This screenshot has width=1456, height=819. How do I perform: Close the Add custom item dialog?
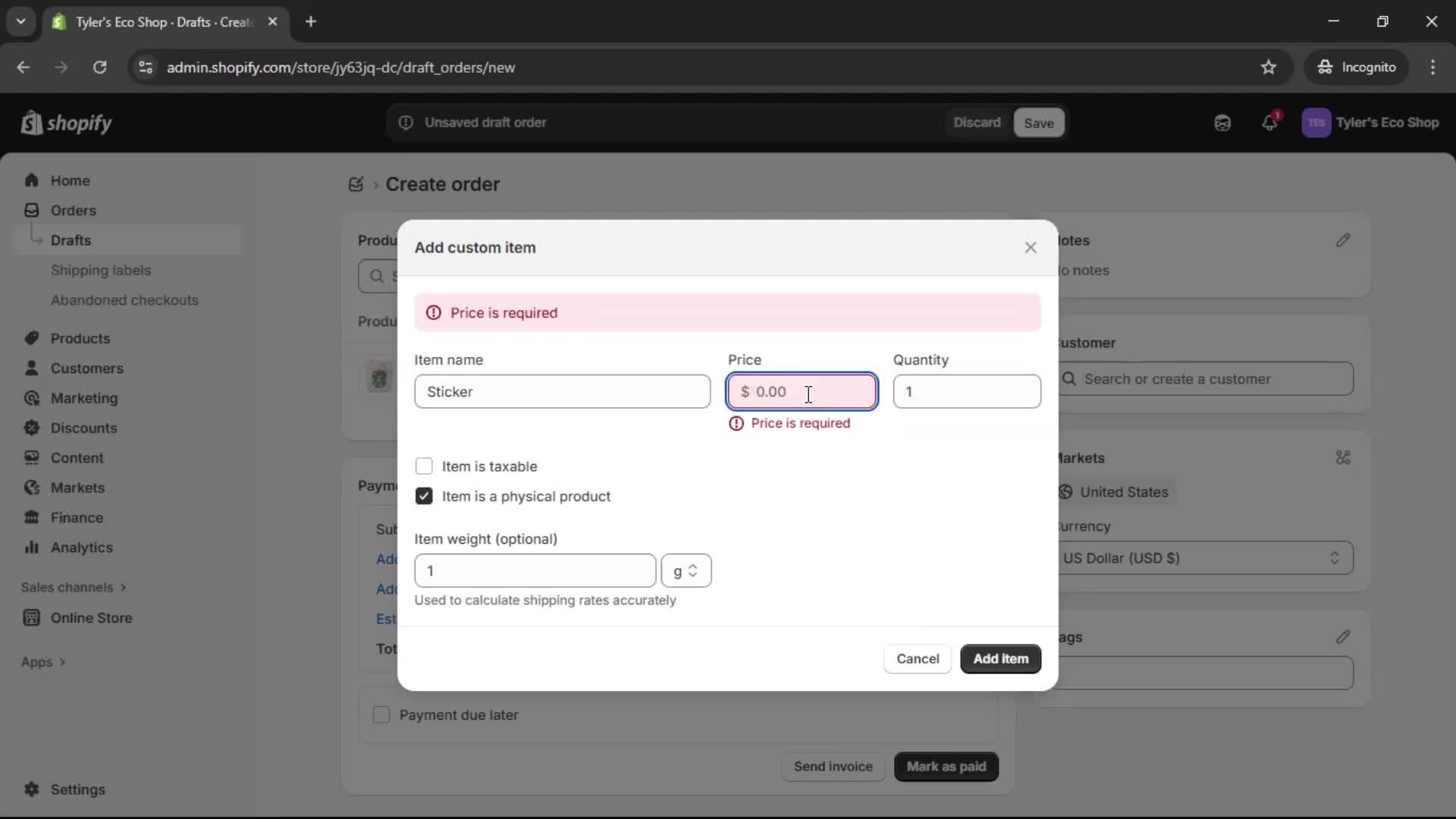(1031, 248)
